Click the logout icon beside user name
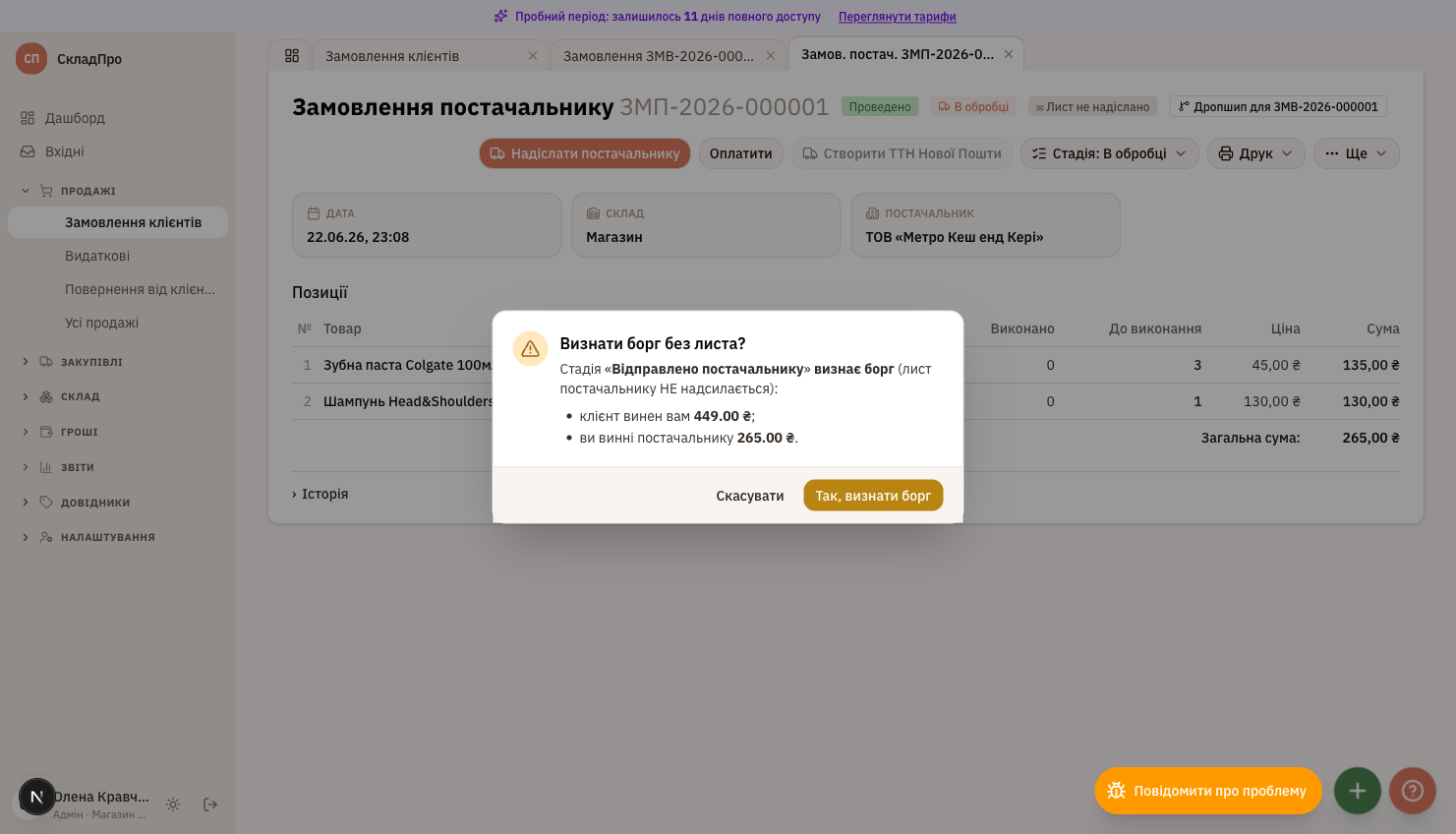1456x834 pixels. pos(210,804)
